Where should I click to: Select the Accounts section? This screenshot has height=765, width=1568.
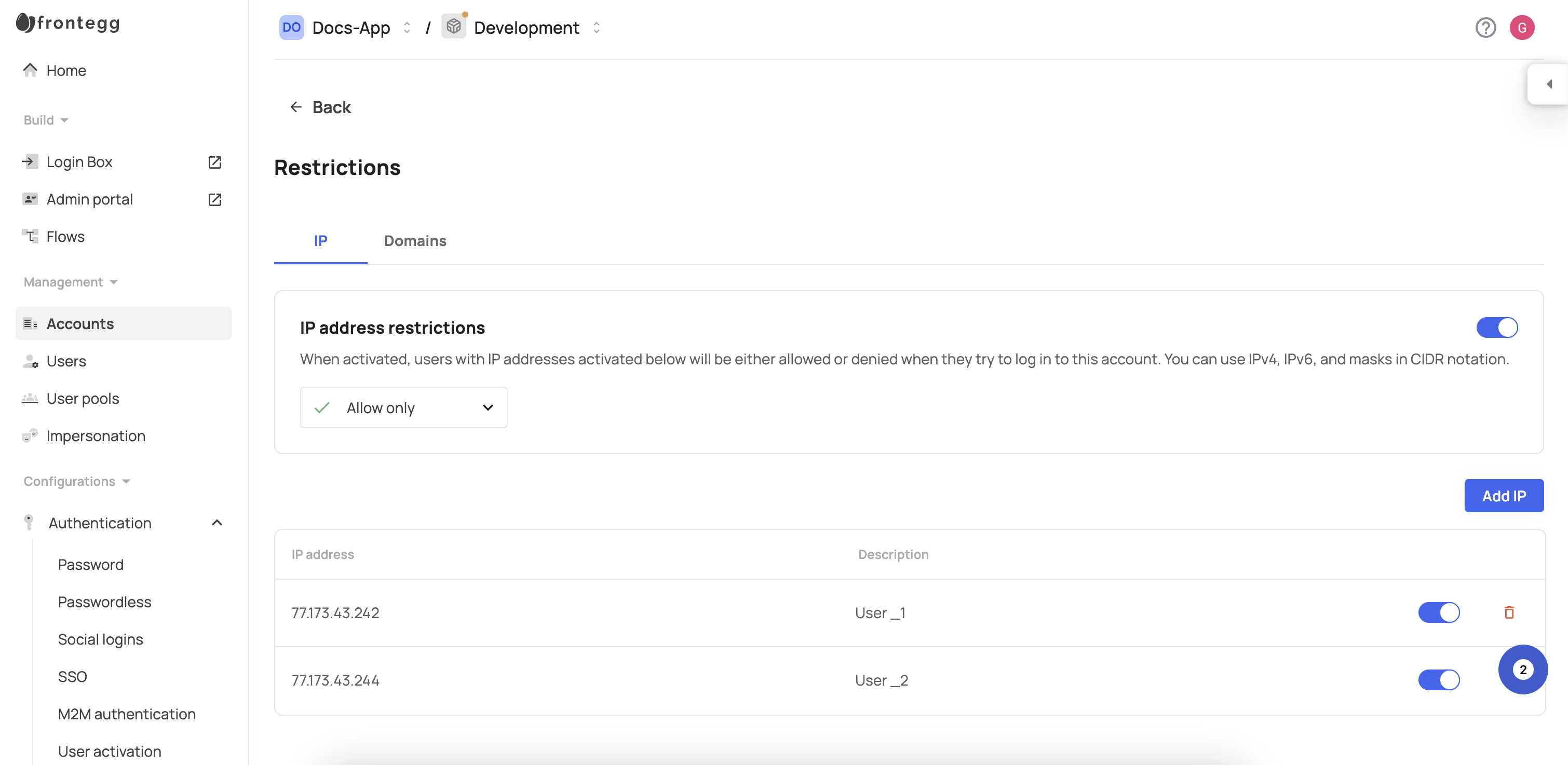pos(80,323)
